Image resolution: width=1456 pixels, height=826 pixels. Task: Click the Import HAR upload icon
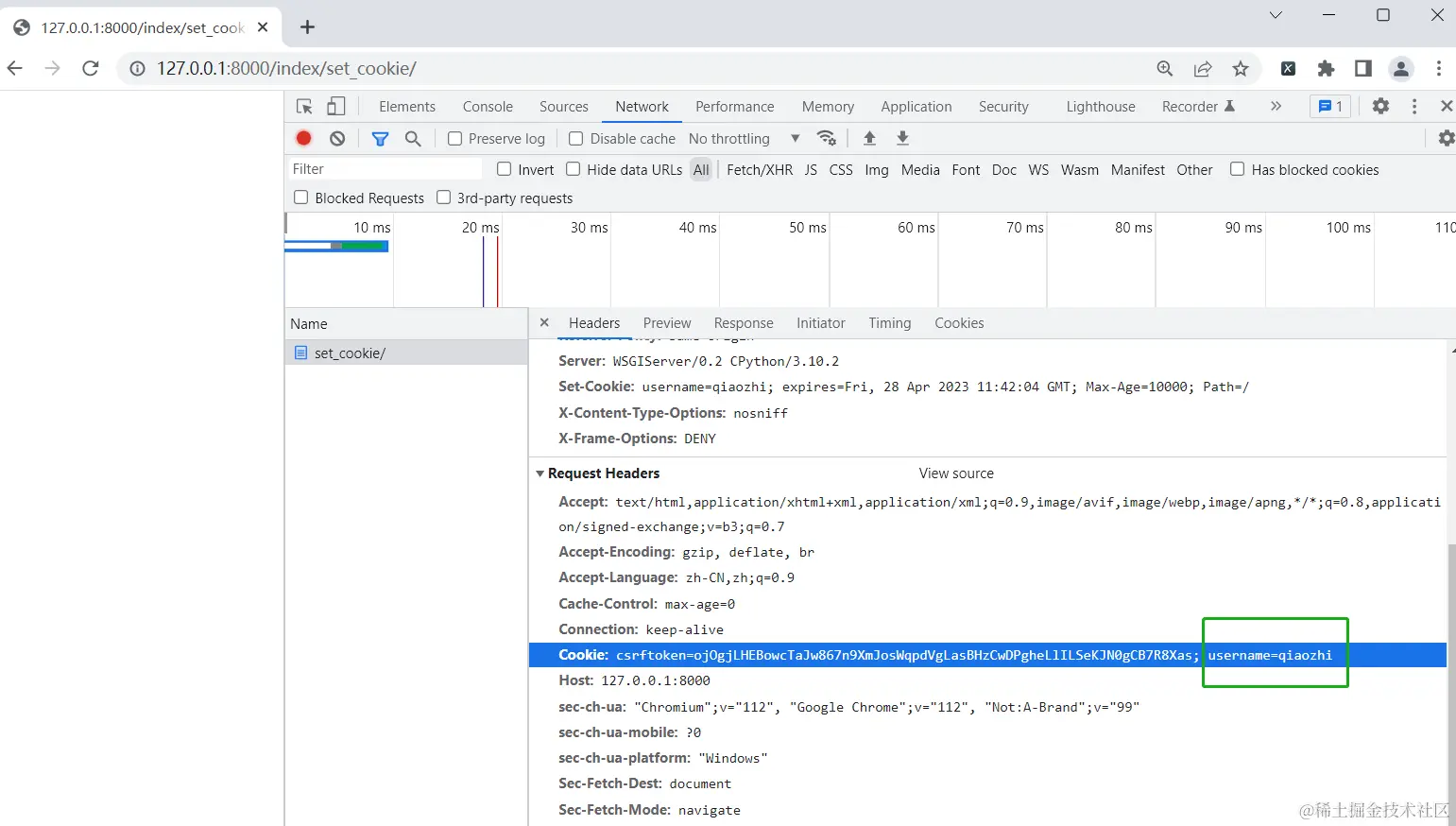coord(870,138)
